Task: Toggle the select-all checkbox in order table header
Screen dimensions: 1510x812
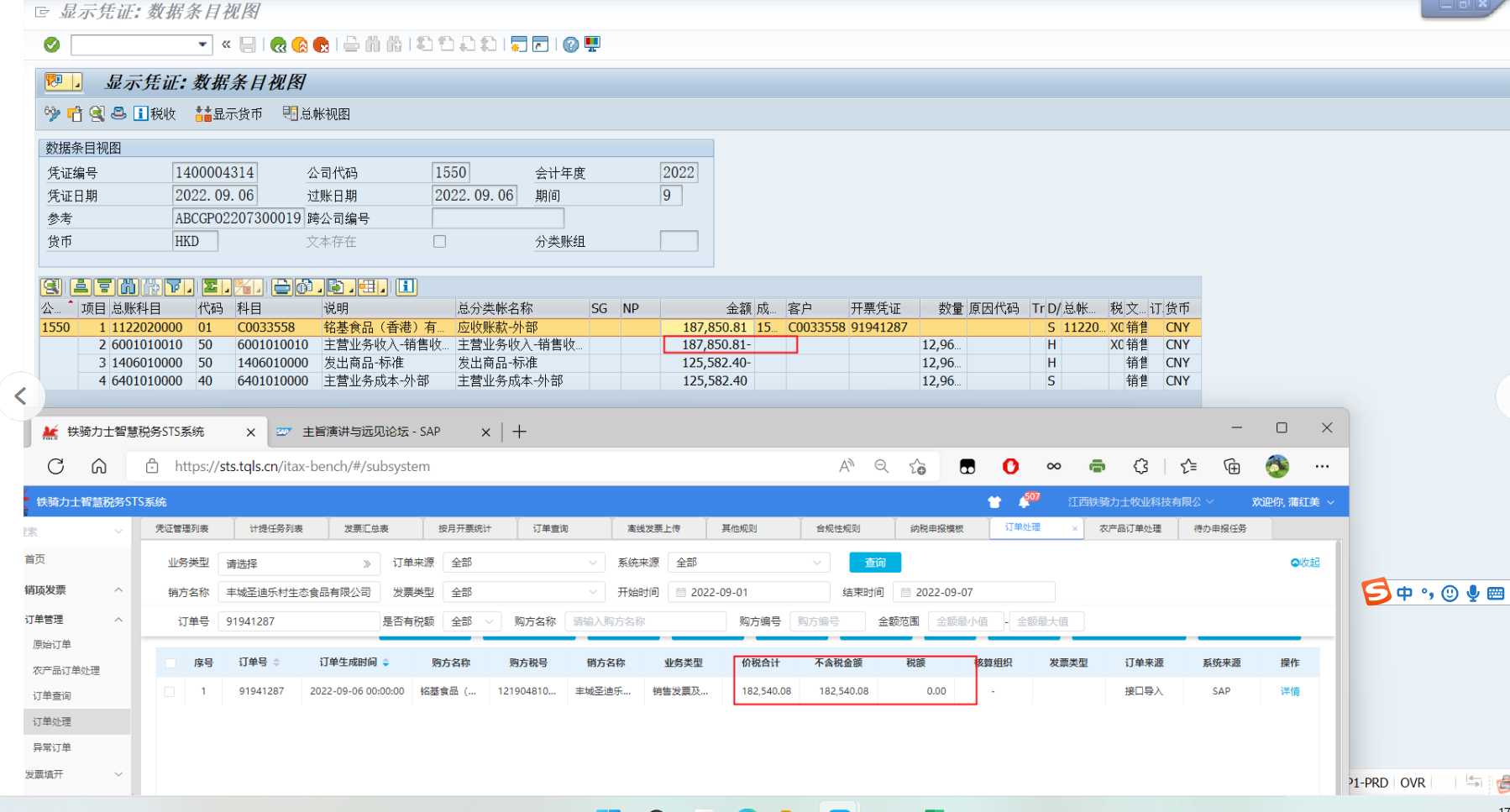Action: (x=170, y=663)
